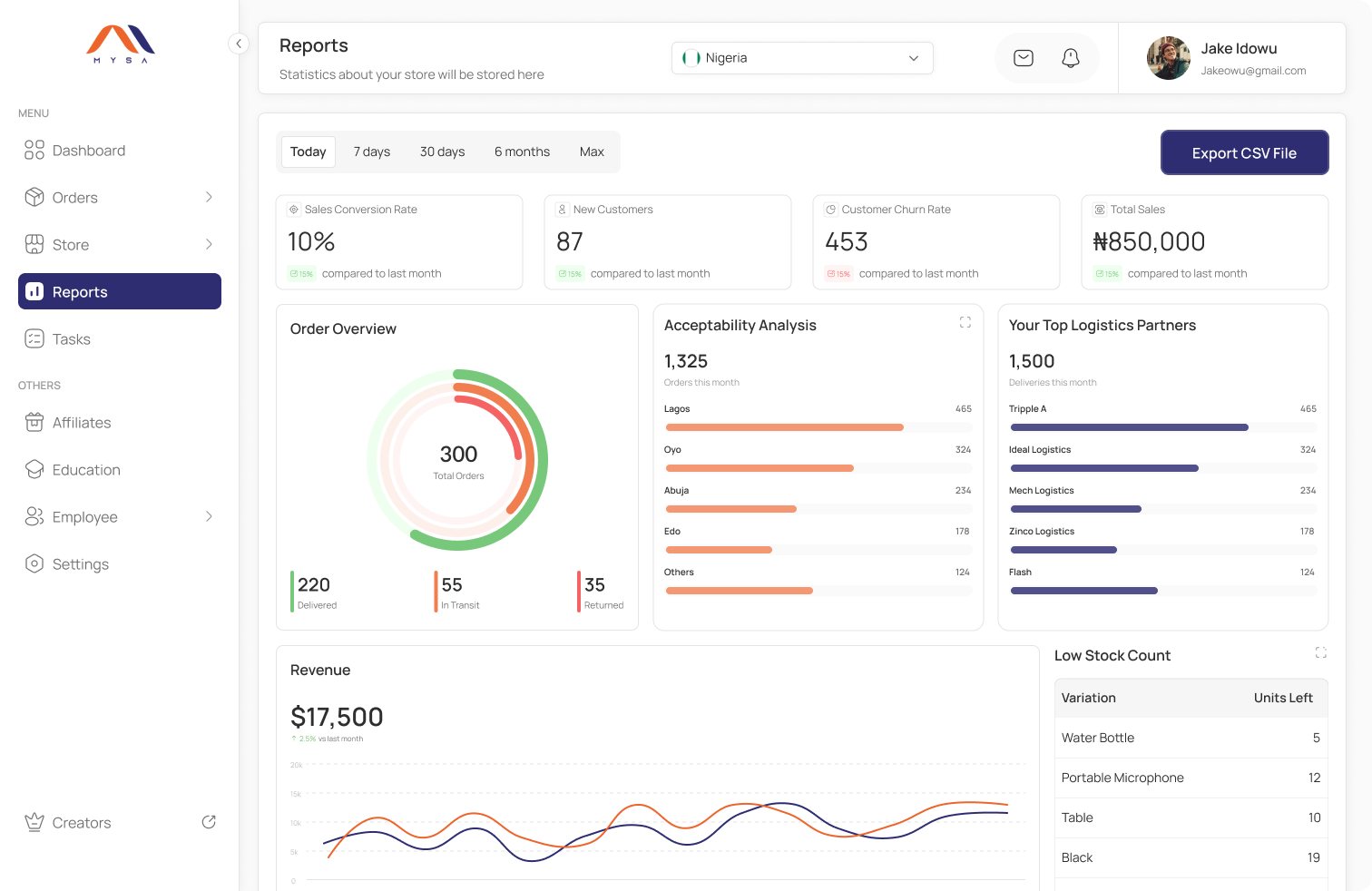Click the Affiliates gift icon
The width and height of the screenshot is (1372, 891).
pos(34,422)
